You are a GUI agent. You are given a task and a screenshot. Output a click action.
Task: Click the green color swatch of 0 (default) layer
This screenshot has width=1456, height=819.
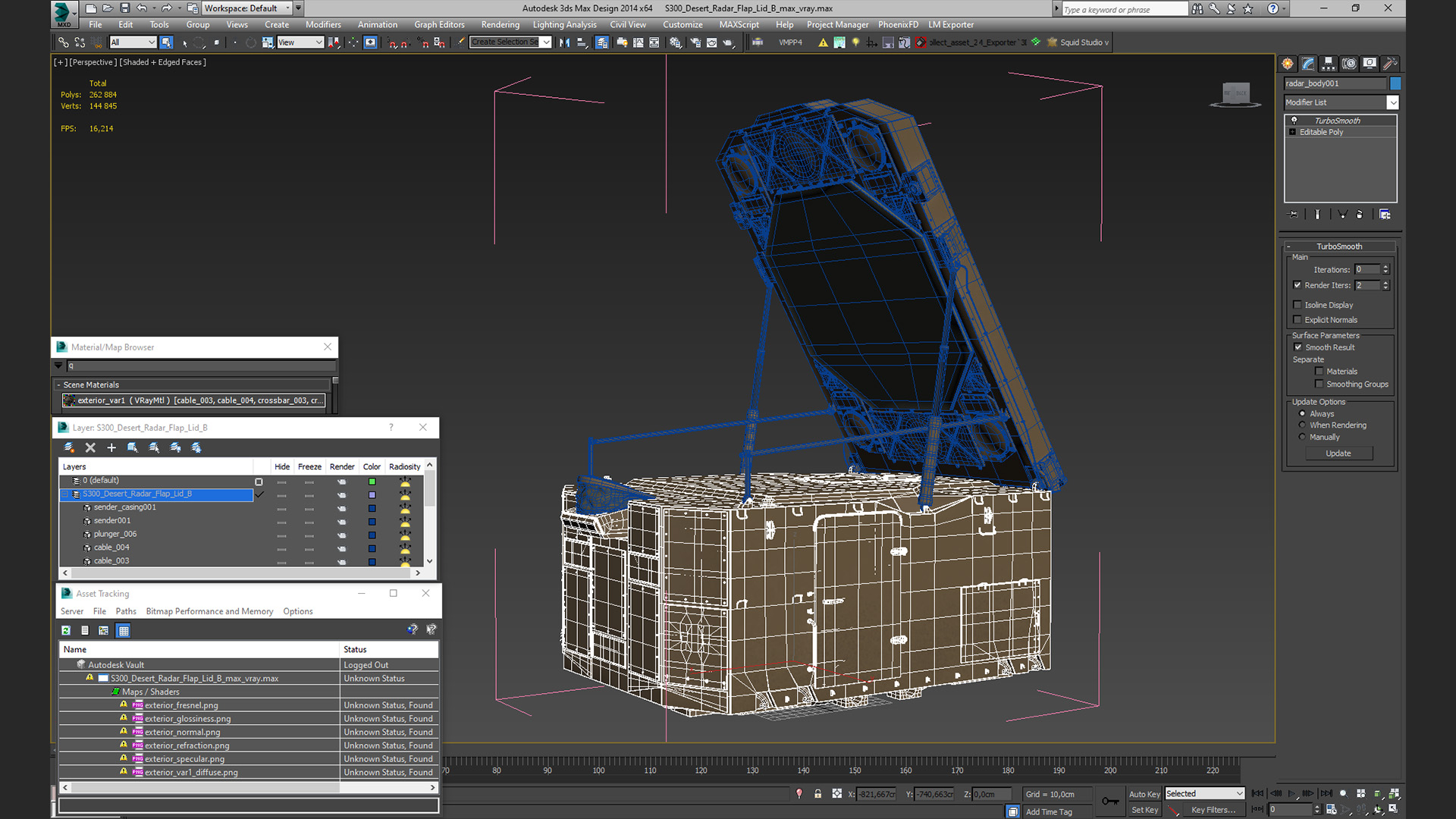click(x=372, y=482)
